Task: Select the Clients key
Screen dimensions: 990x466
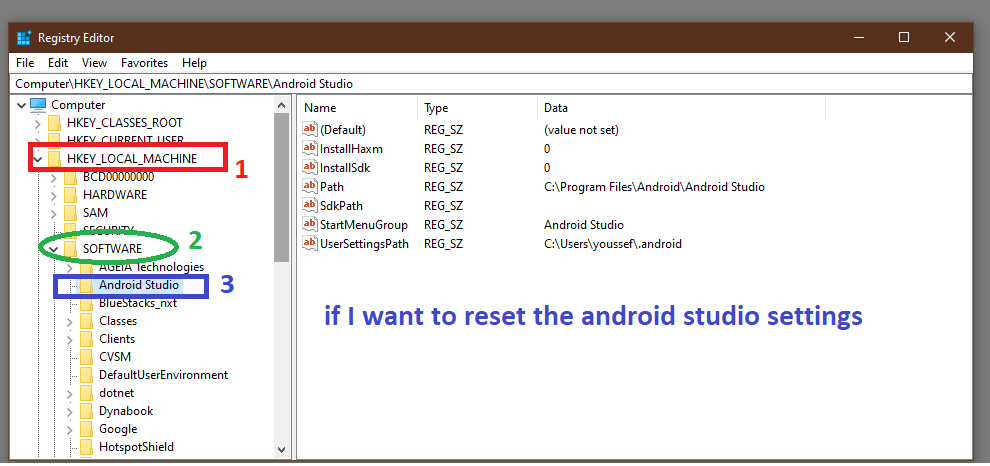Action: [117, 339]
